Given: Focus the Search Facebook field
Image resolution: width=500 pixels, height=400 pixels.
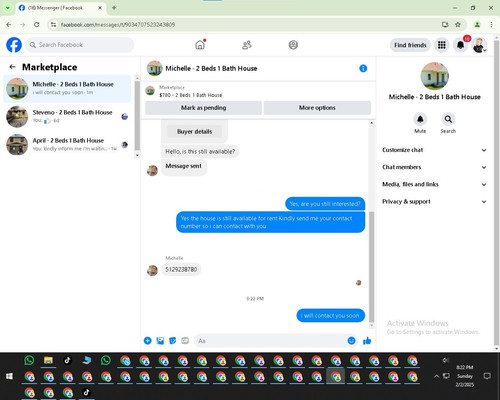Looking at the screenshot, I should (80, 45).
